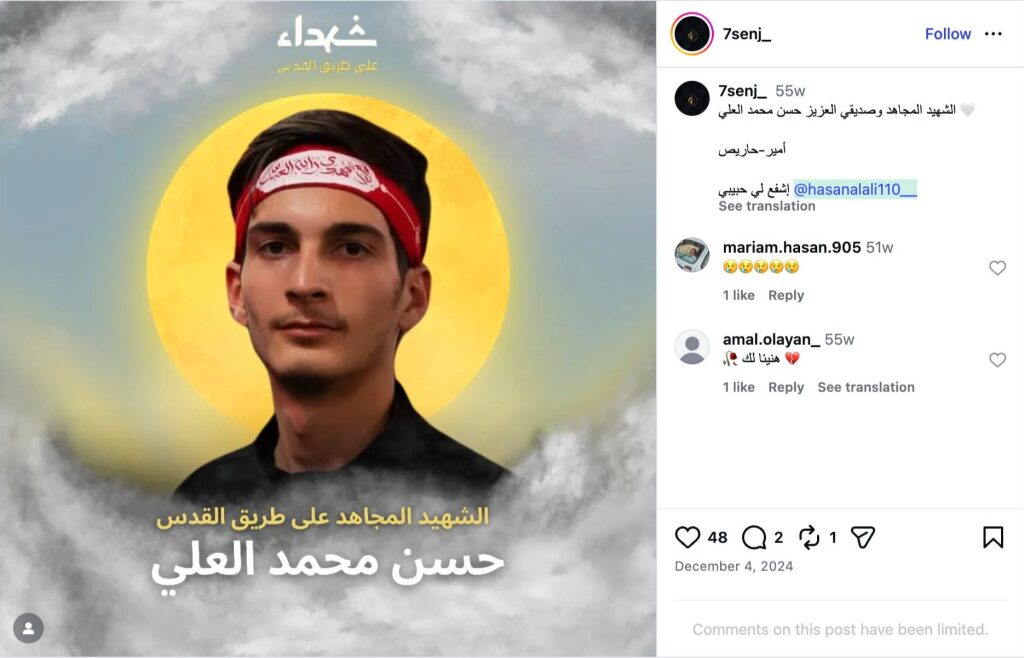Screen dimensions: 1024x658
Task: Reply to mariam.hasan.905's comment
Action: pyautogui.click(x=786, y=295)
